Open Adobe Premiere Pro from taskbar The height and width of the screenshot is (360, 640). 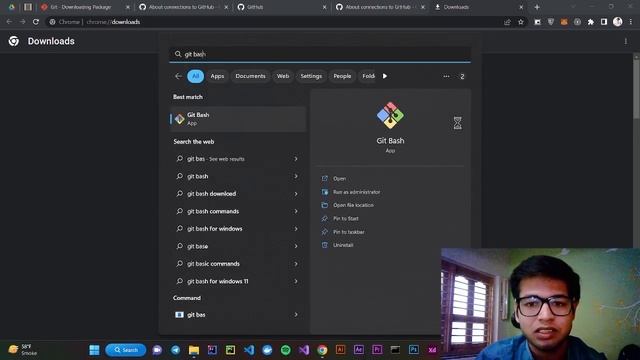point(377,349)
